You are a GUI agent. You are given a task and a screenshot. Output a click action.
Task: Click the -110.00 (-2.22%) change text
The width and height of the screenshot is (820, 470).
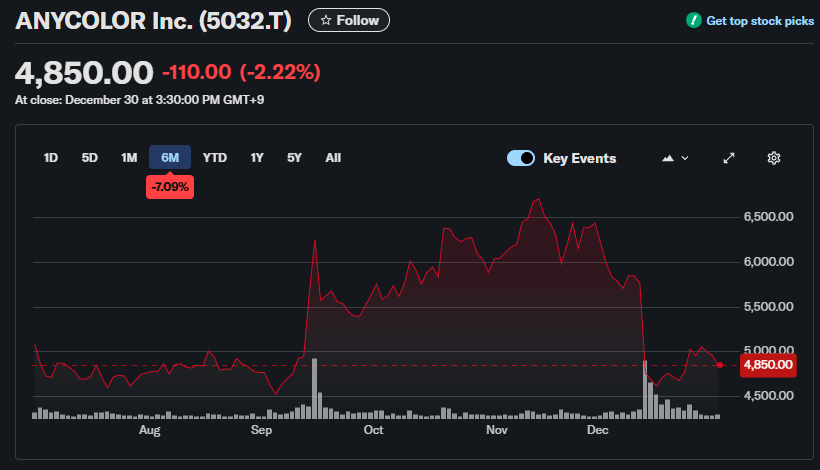[x=241, y=72]
